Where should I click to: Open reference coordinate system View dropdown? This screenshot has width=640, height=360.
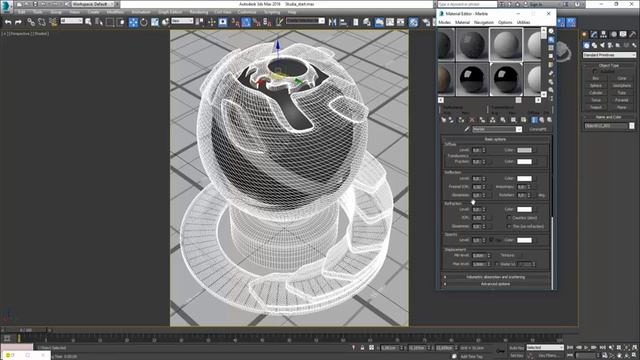(x=182, y=21)
